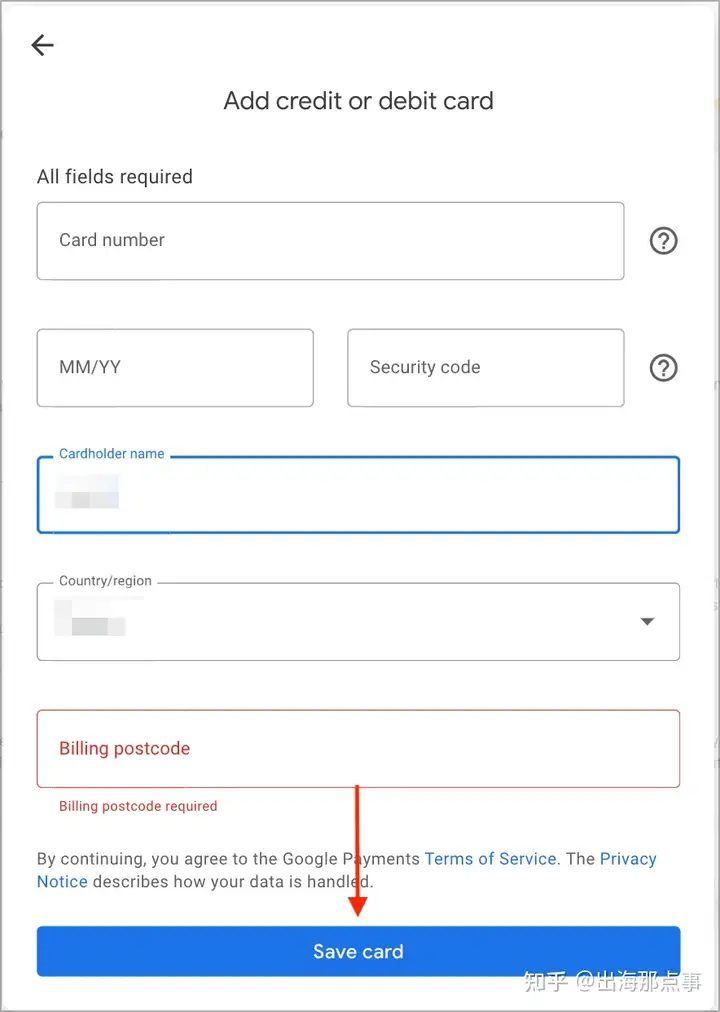
Task: Open help icon beside Security code field
Action: (x=663, y=368)
